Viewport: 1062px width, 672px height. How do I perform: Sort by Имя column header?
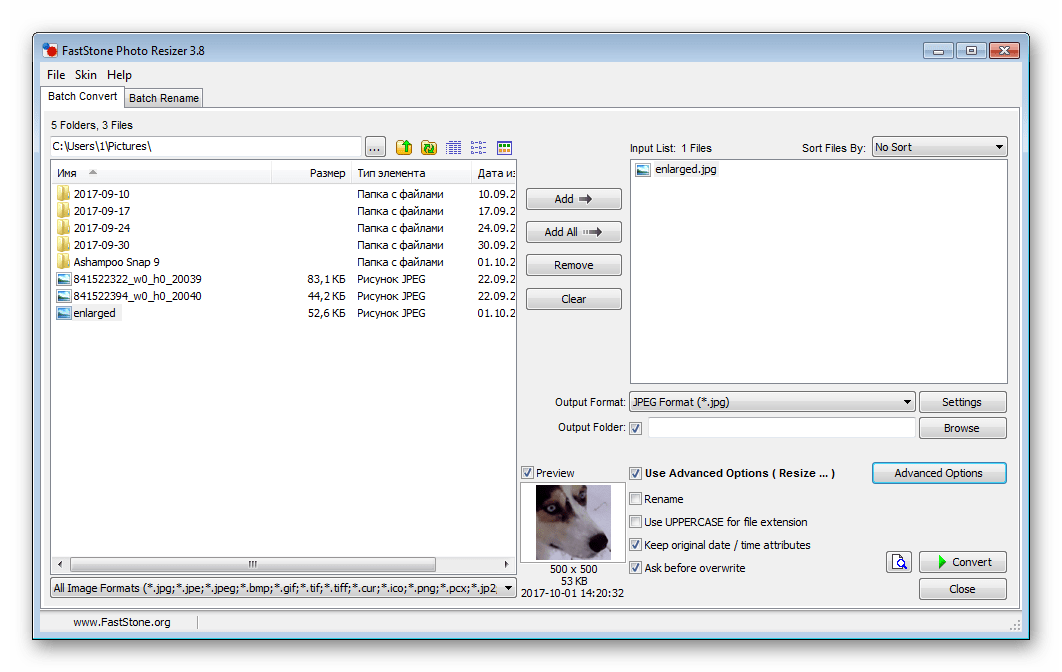pyautogui.click(x=162, y=173)
